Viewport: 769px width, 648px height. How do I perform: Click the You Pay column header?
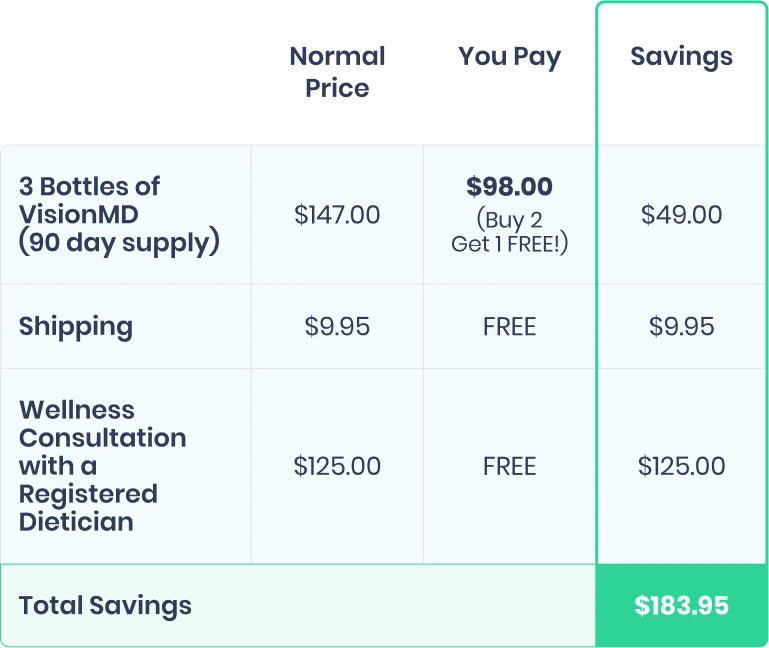click(x=509, y=57)
